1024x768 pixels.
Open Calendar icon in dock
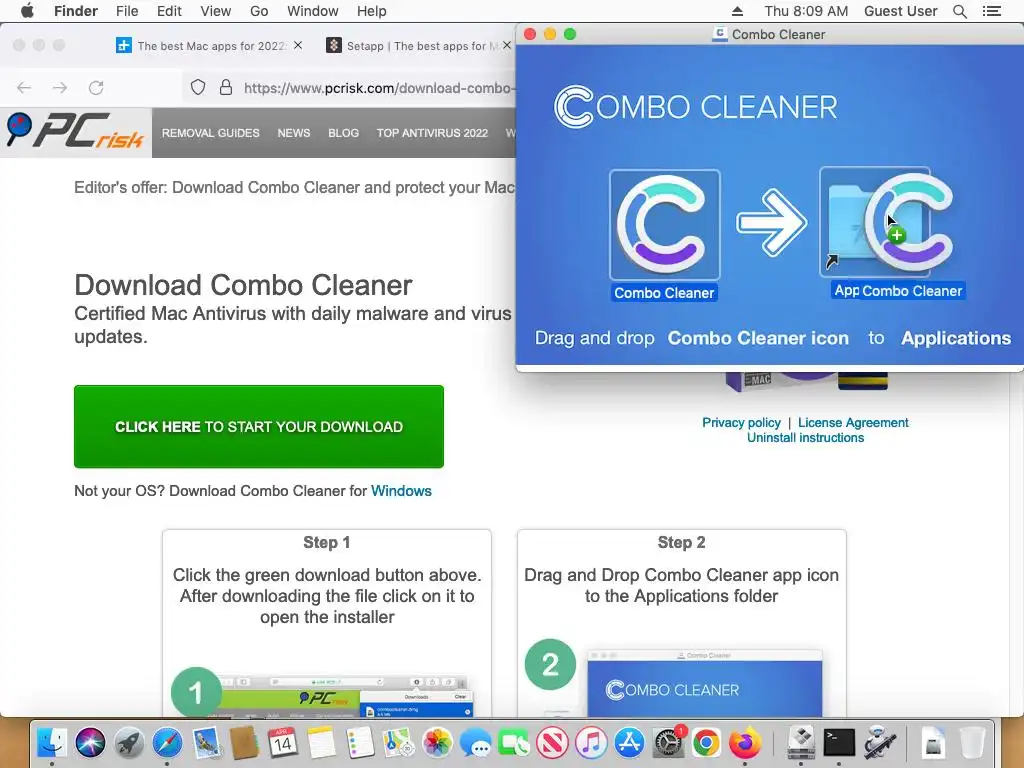[282, 743]
